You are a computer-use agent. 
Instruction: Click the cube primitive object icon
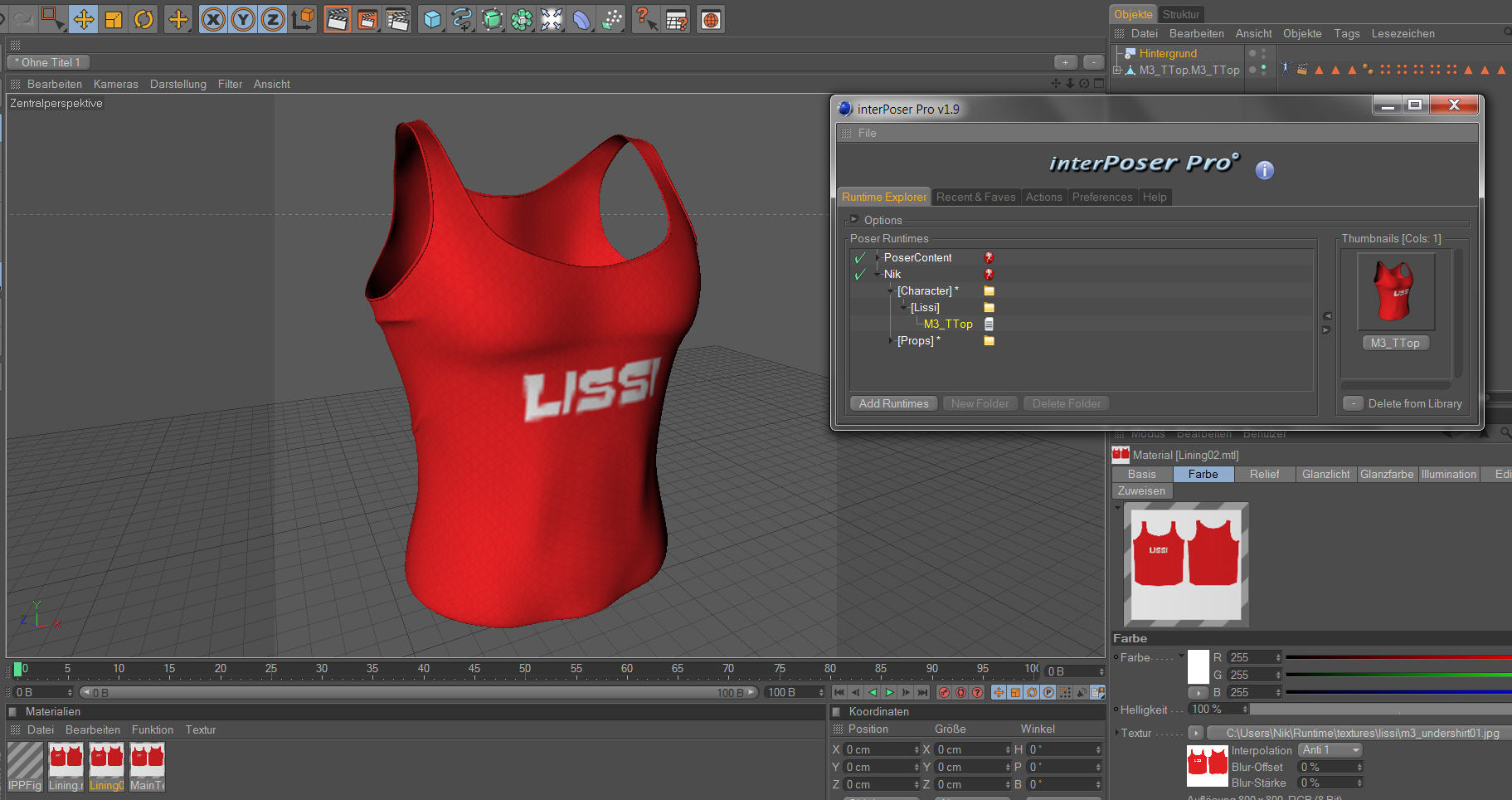(x=431, y=19)
